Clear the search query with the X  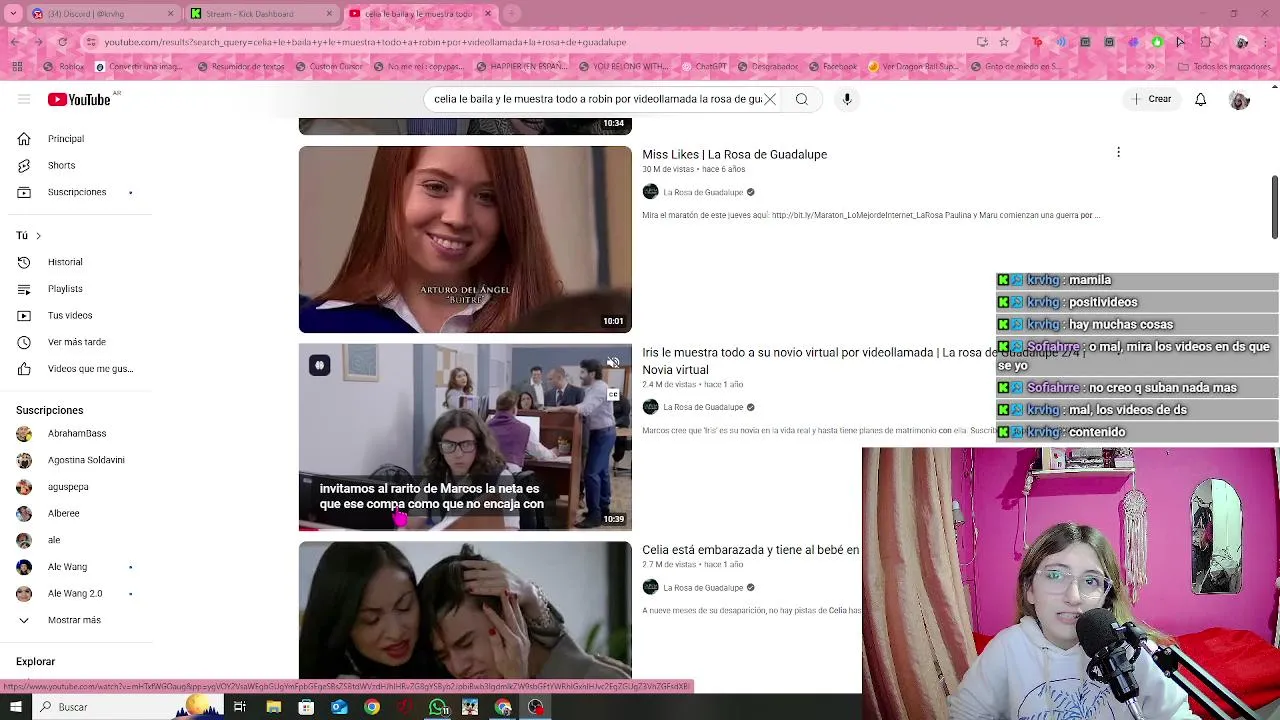[x=770, y=99]
